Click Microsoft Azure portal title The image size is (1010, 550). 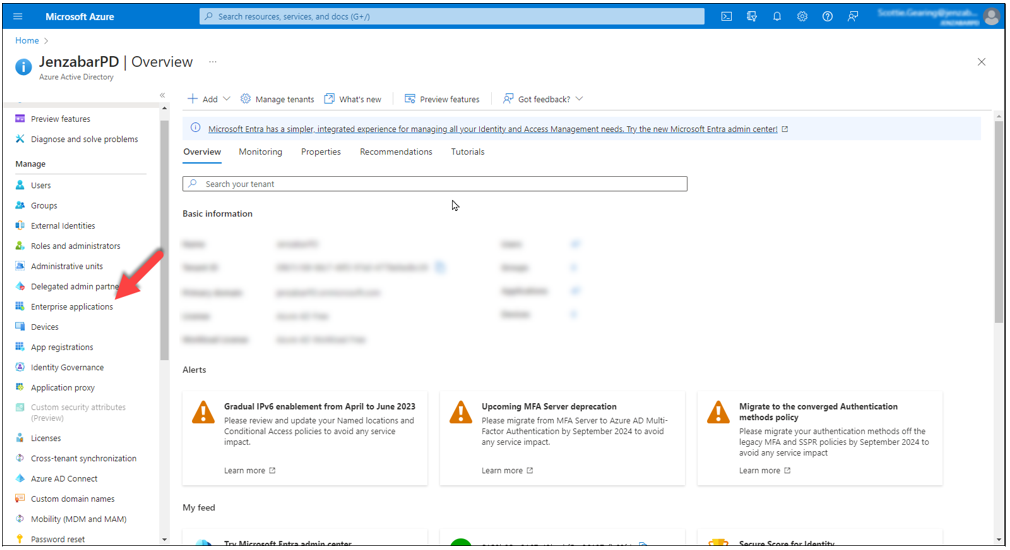pos(80,17)
